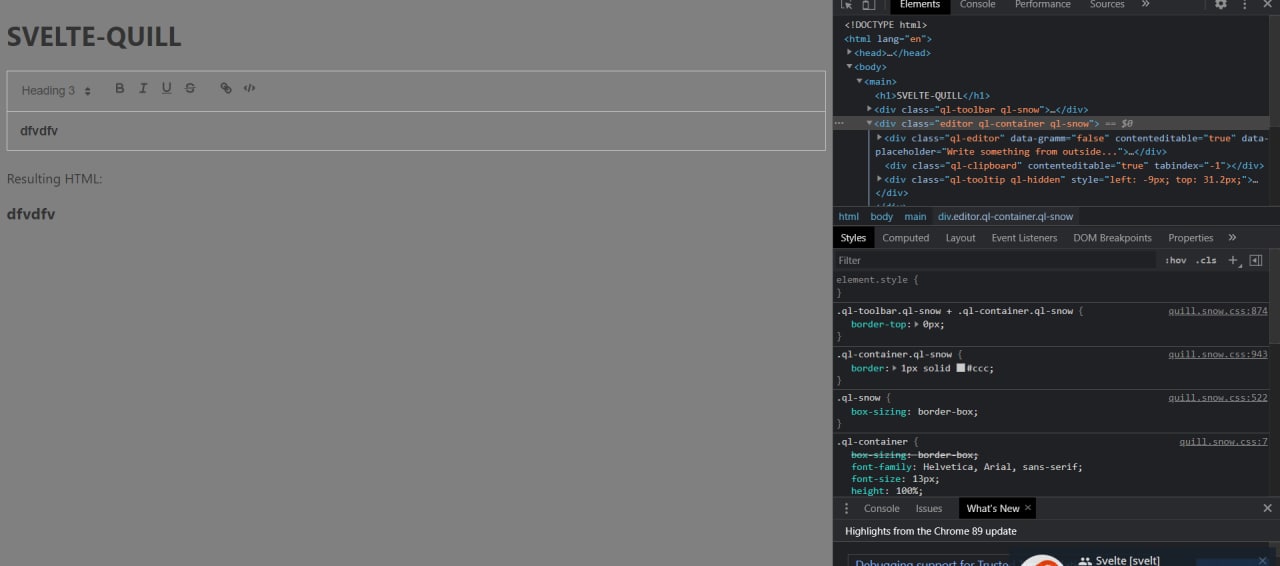
Task: Close the What's New tab
Action: pyautogui.click(x=1027, y=508)
